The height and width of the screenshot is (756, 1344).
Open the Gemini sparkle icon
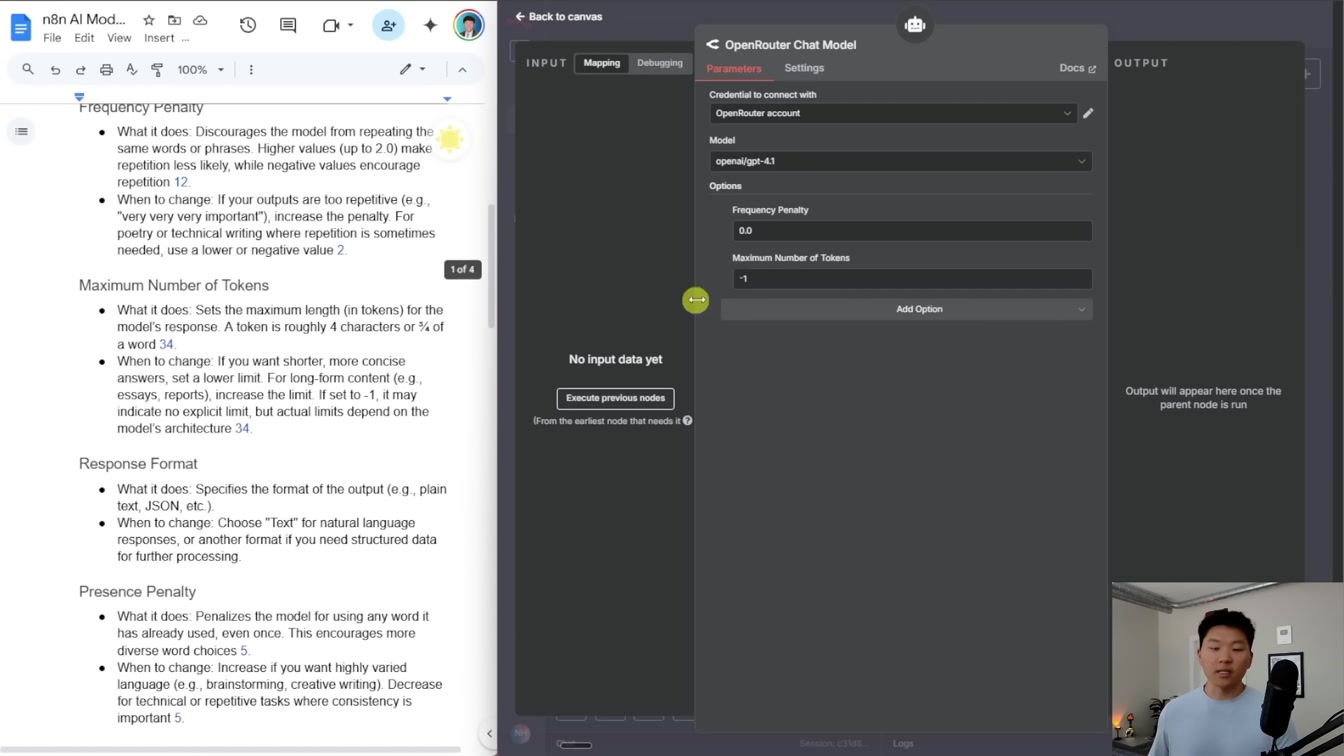(430, 25)
